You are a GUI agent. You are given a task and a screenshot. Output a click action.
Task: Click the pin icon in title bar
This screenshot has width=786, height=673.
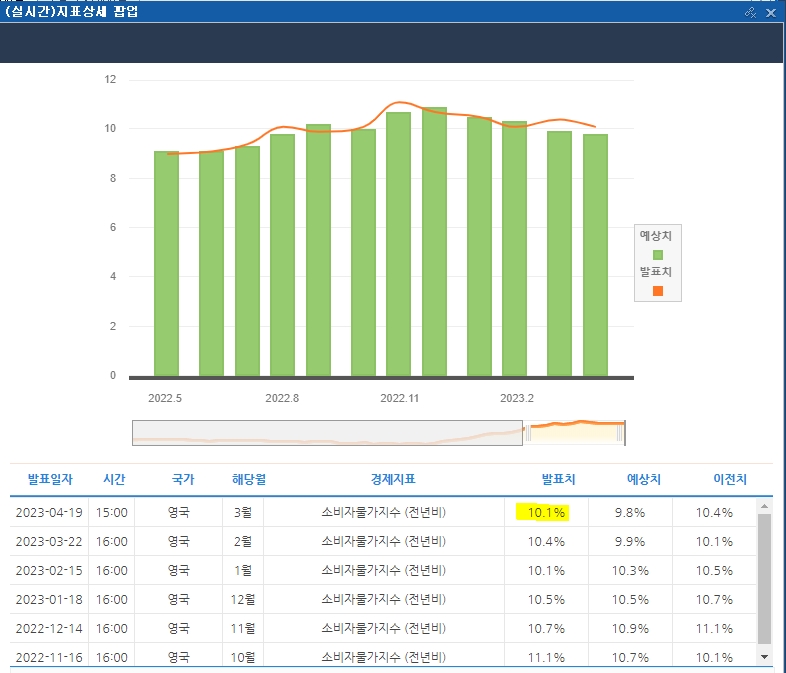pyautogui.click(x=750, y=13)
